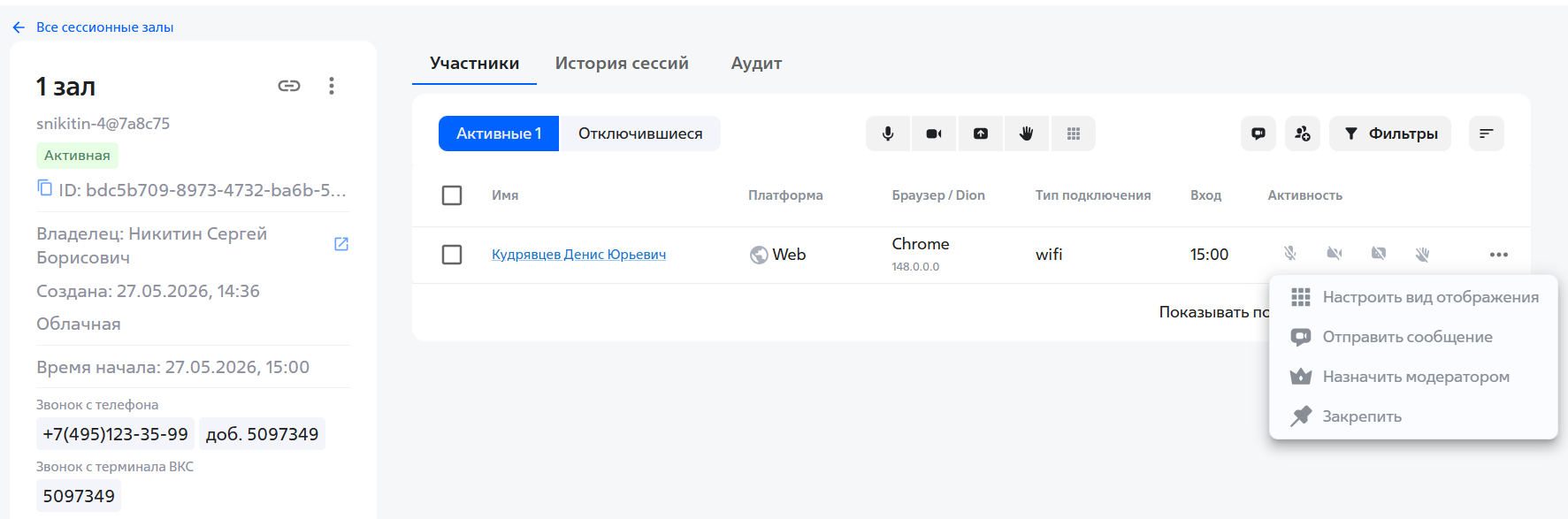
Task: Click Активная status badge
Action: (x=77, y=156)
